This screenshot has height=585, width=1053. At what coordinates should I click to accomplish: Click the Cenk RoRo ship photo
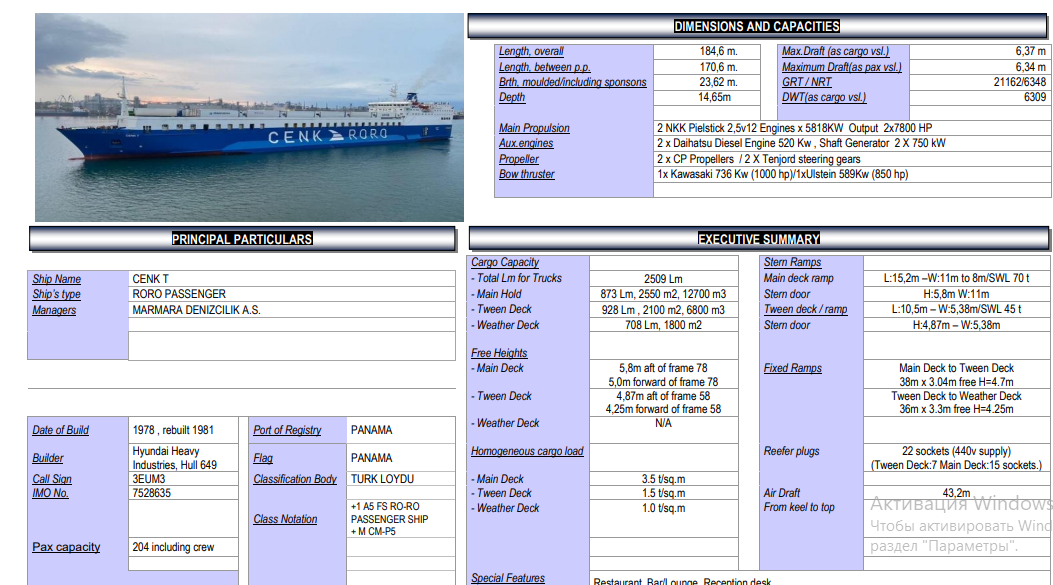click(249, 117)
